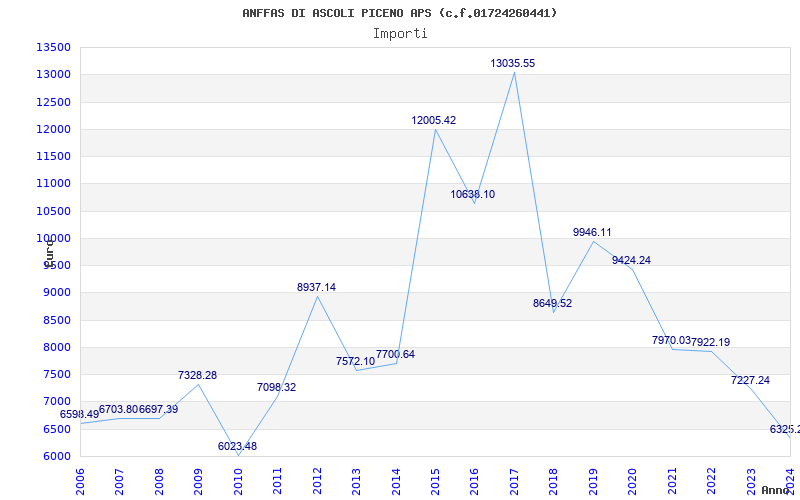Click y-axis tick 6000

pos(56,457)
